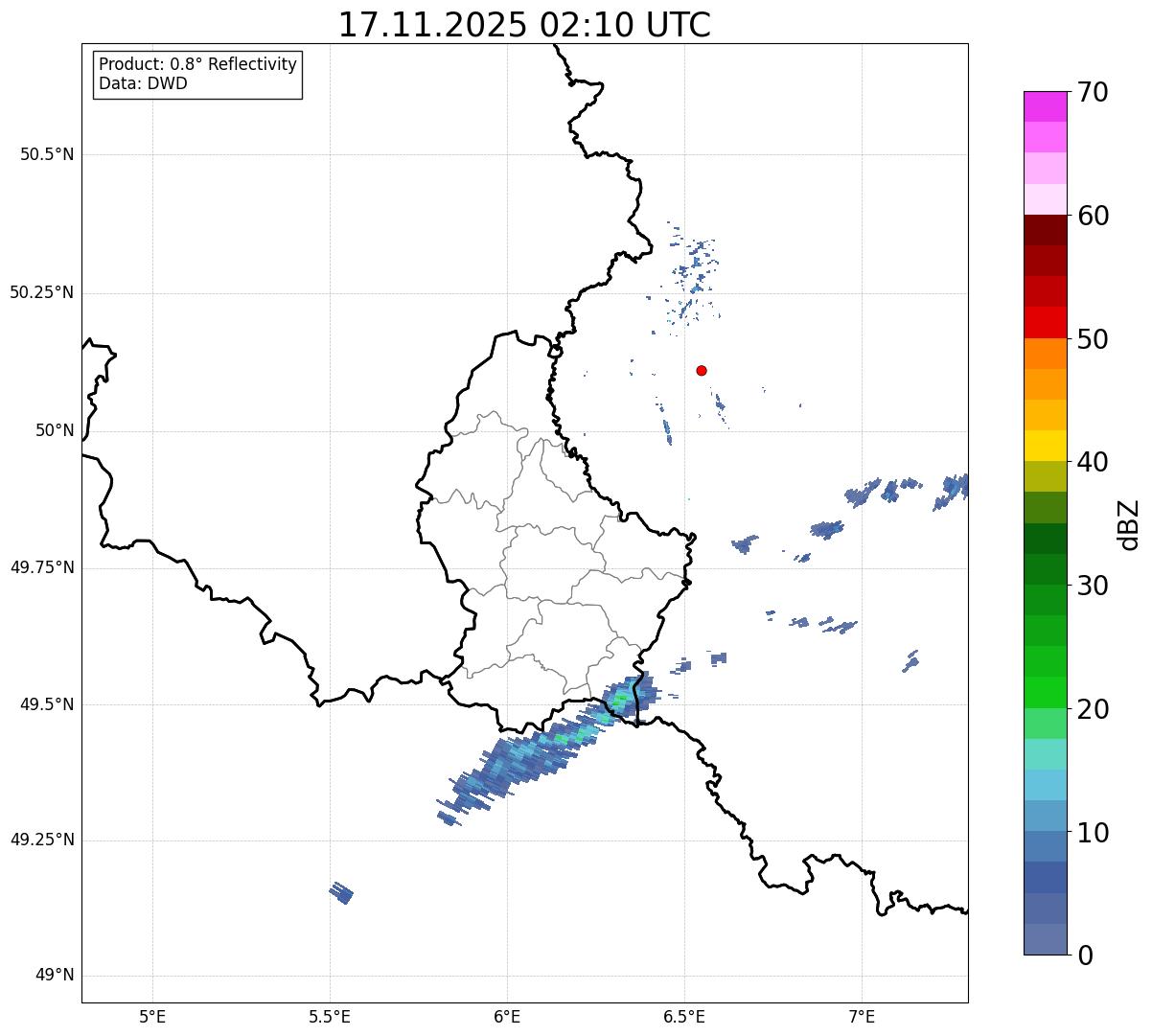This screenshot has width=1152, height=1036.
Task: Click the 50°N latitude label
Action: tap(55, 430)
